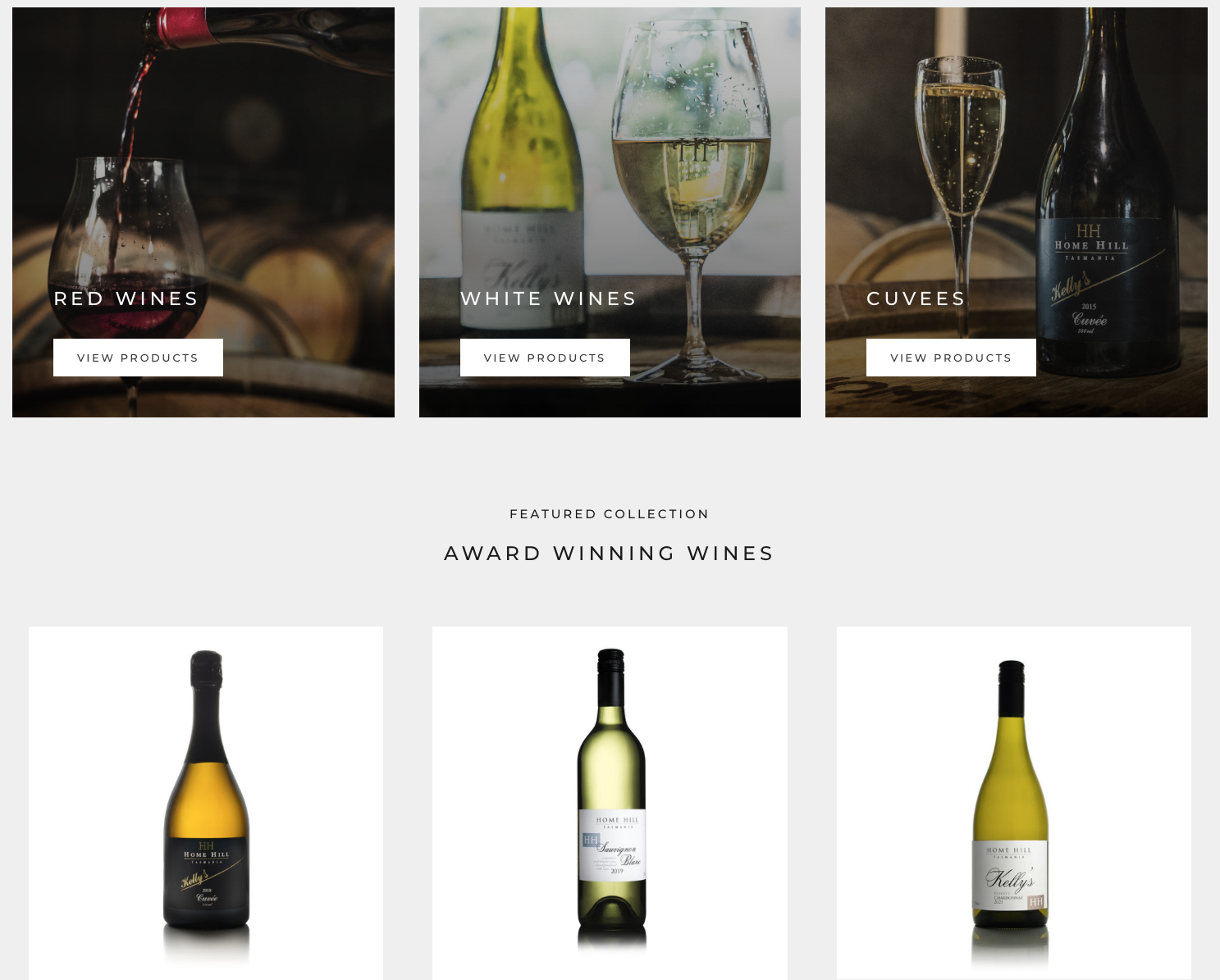
Task: Open the White Wines heading link
Action: pyautogui.click(x=549, y=299)
